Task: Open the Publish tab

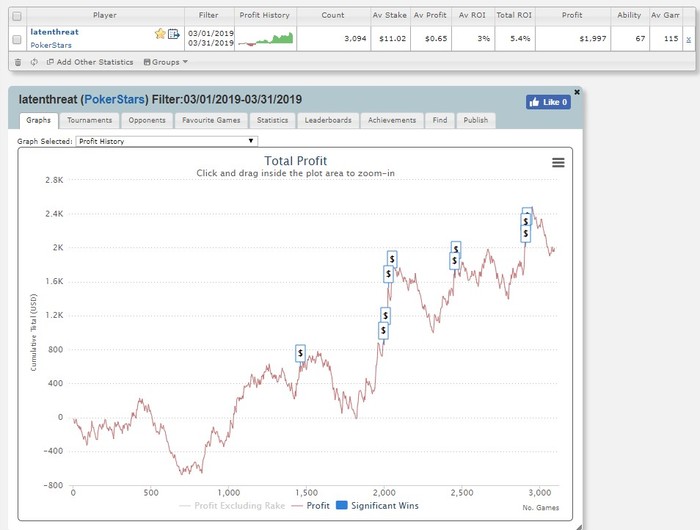Action: [x=475, y=120]
